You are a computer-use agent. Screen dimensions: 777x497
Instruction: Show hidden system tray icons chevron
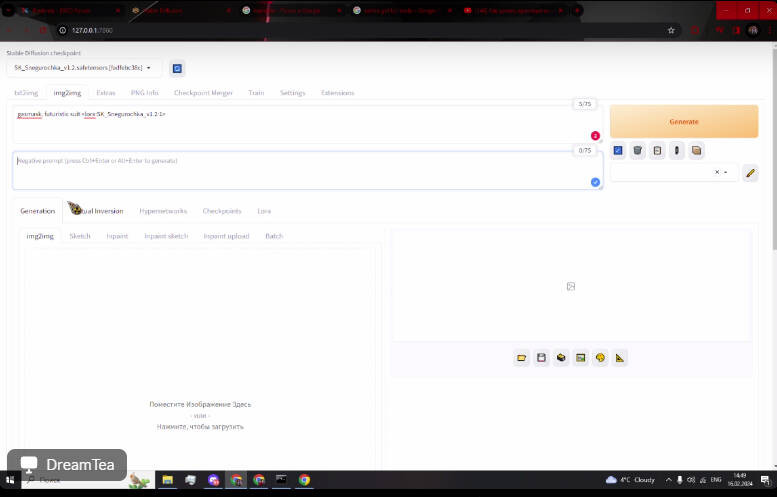pyautogui.click(x=668, y=480)
